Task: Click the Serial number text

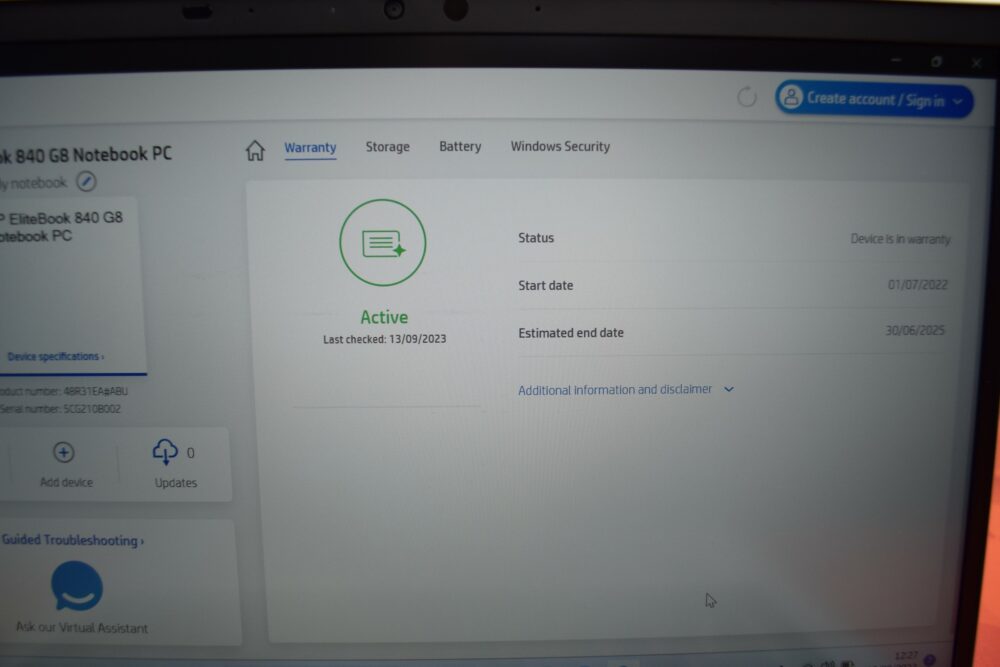Action: click(60, 409)
